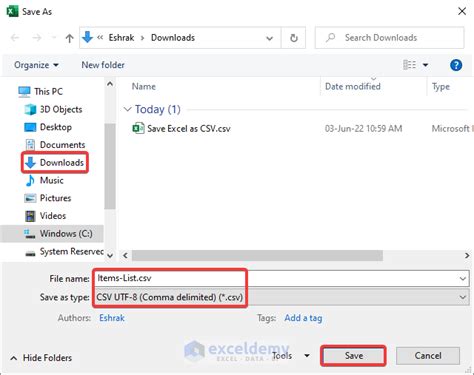This screenshot has width=474, height=375.
Task: Open the Organize menu
Action: coord(36,65)
